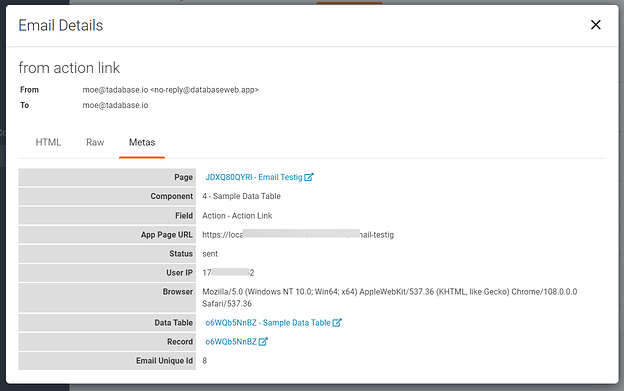This screenshot has width=624, height=391.
Task: Click the To address moe@tadabase.io
Action: tap(115, 105)
